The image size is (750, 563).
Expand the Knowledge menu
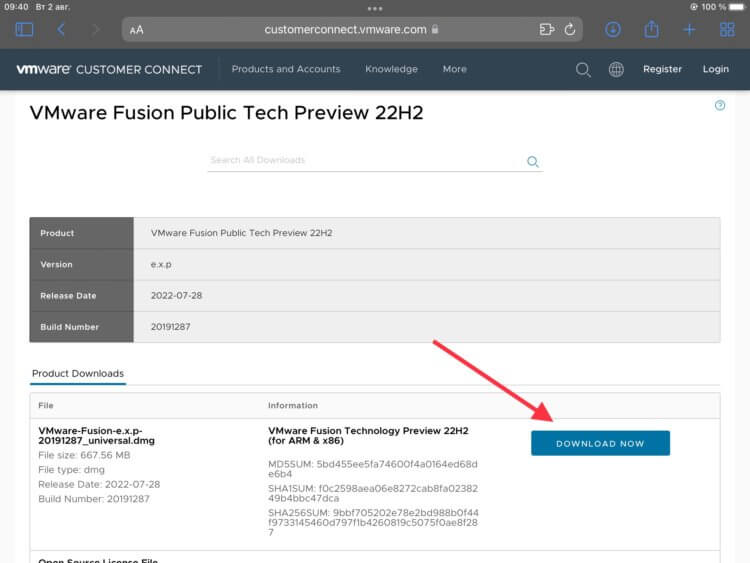[x=391, y=69]
